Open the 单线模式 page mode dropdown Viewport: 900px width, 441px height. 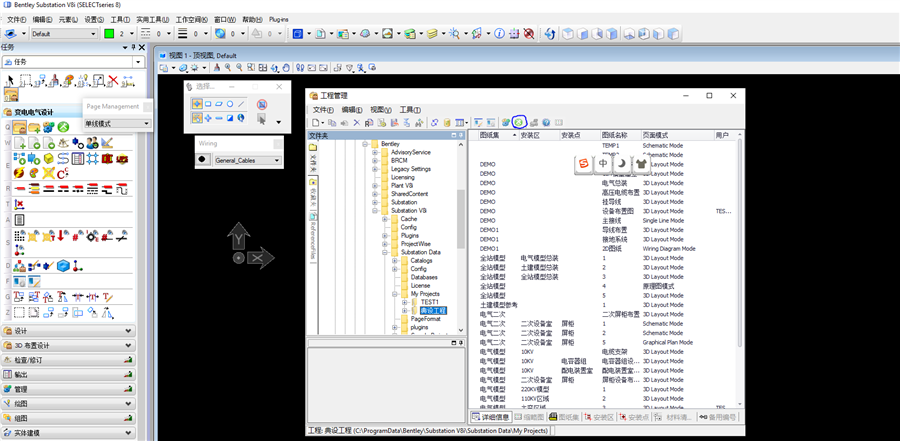click(117, 123)
